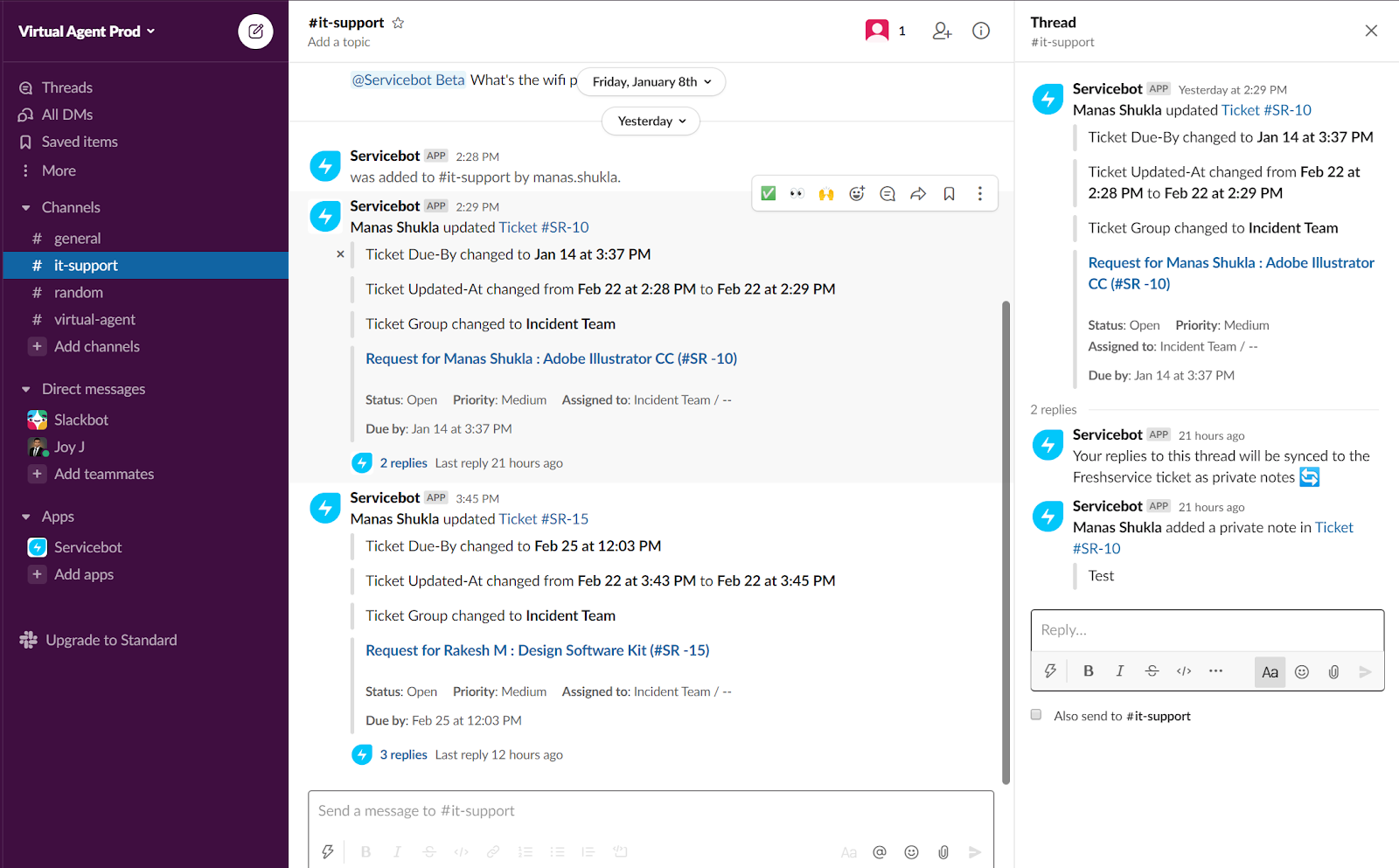Add people to the channel
This screenshot has height=868, width=1399.
(x=942, y=31)
